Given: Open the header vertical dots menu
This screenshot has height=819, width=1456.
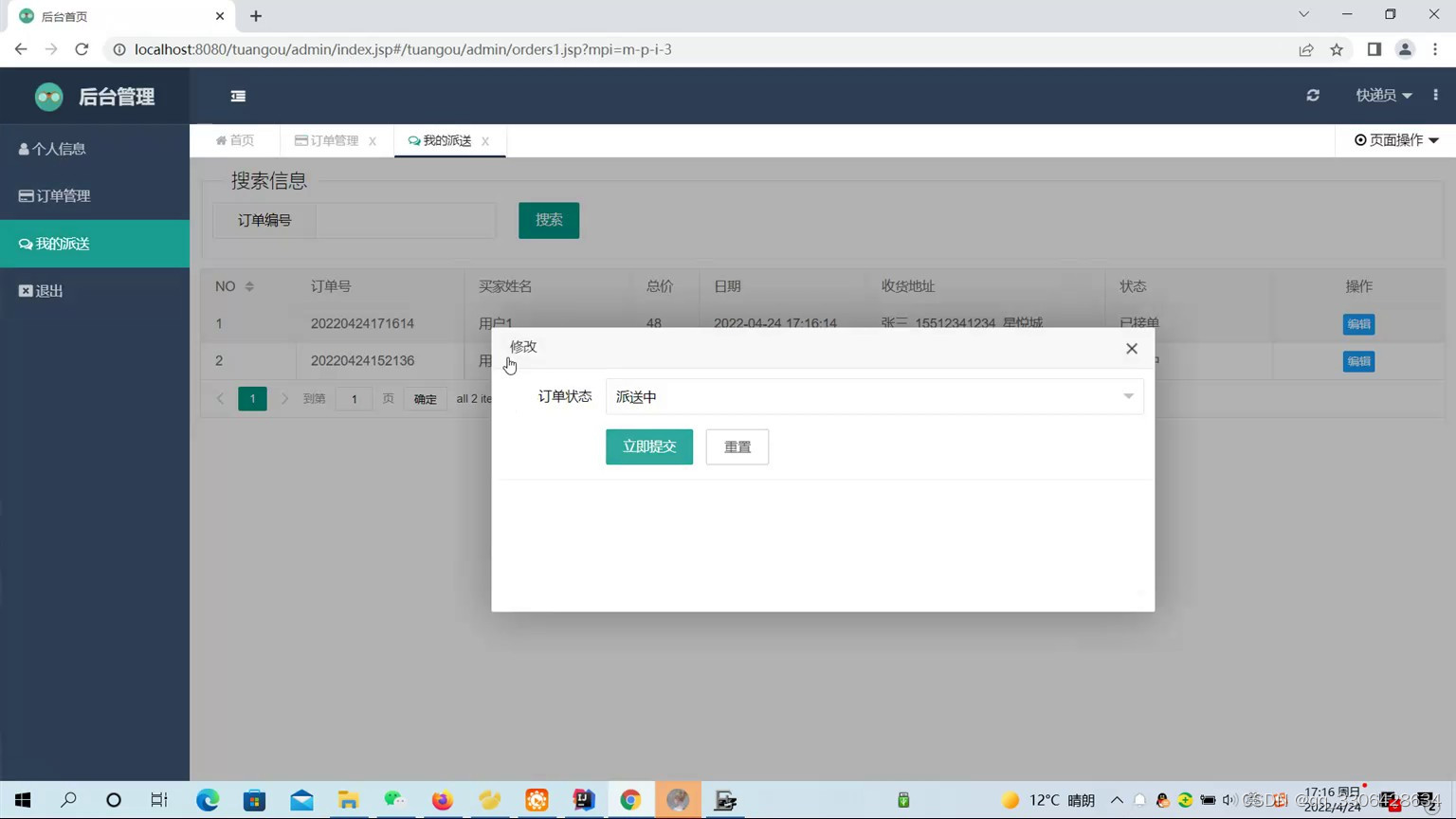Looking at the screenshot, I should coord(1436,95).
